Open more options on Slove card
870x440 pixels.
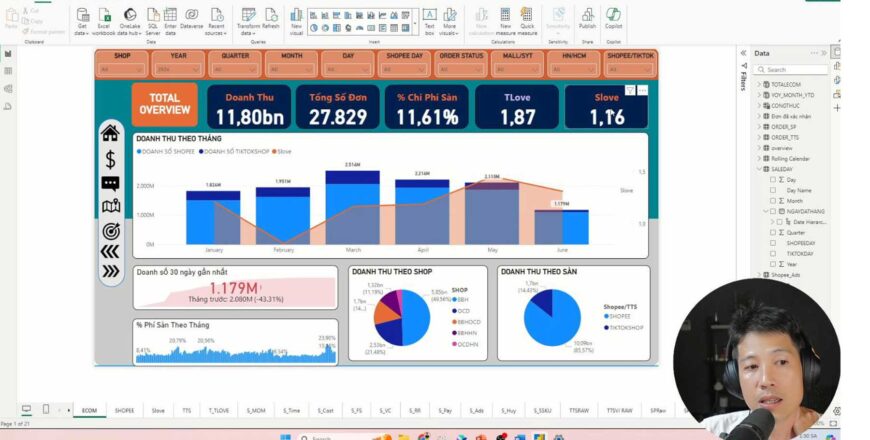point(643,90)
